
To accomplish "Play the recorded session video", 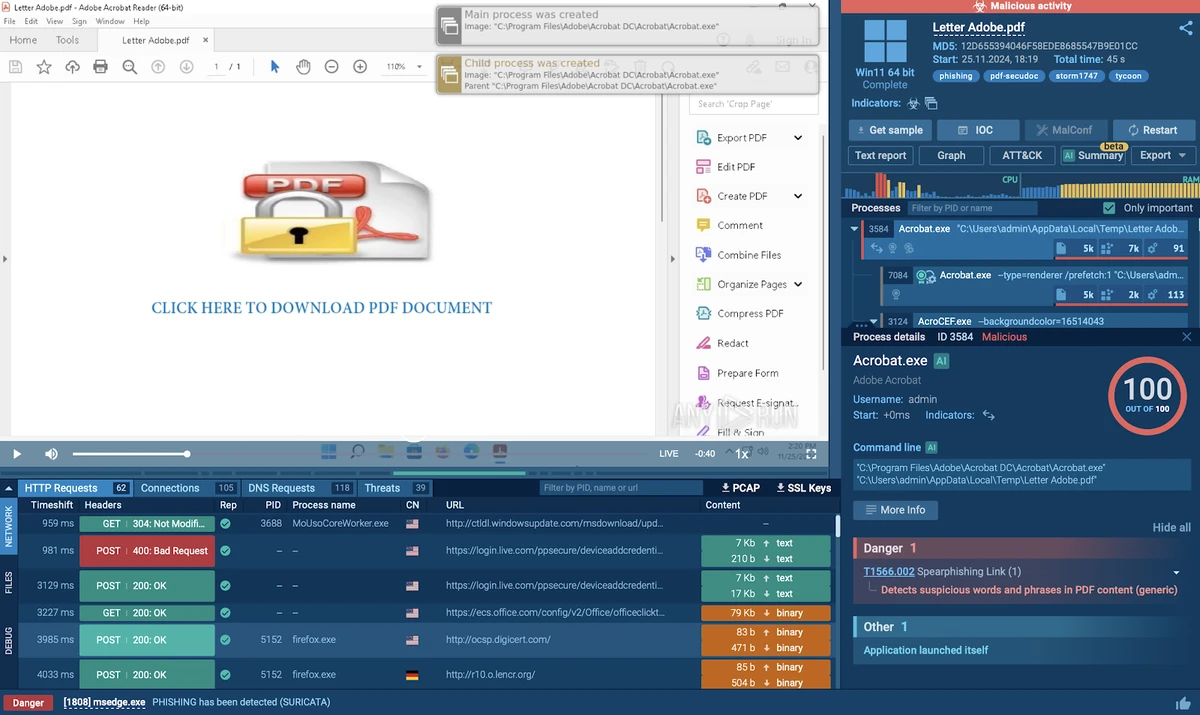I will [17, 454].
